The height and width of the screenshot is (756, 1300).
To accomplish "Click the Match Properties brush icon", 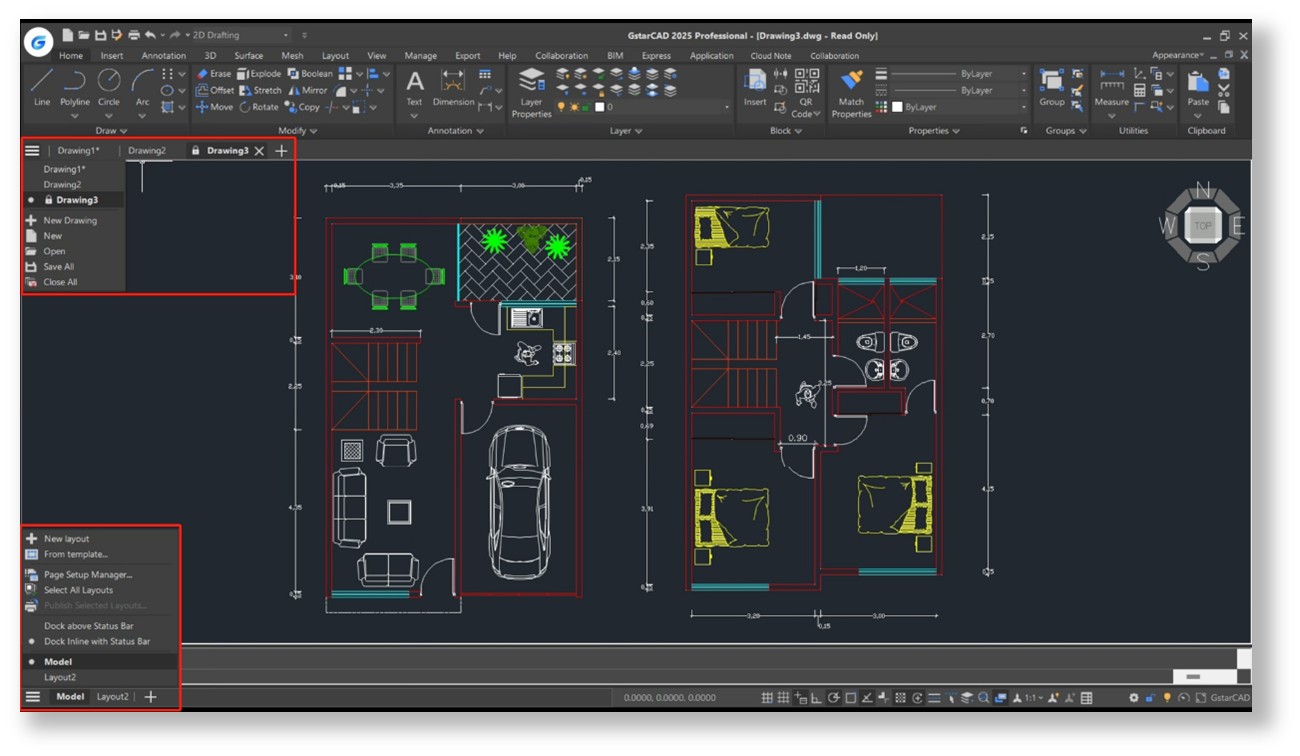I will tap(851, 82).
